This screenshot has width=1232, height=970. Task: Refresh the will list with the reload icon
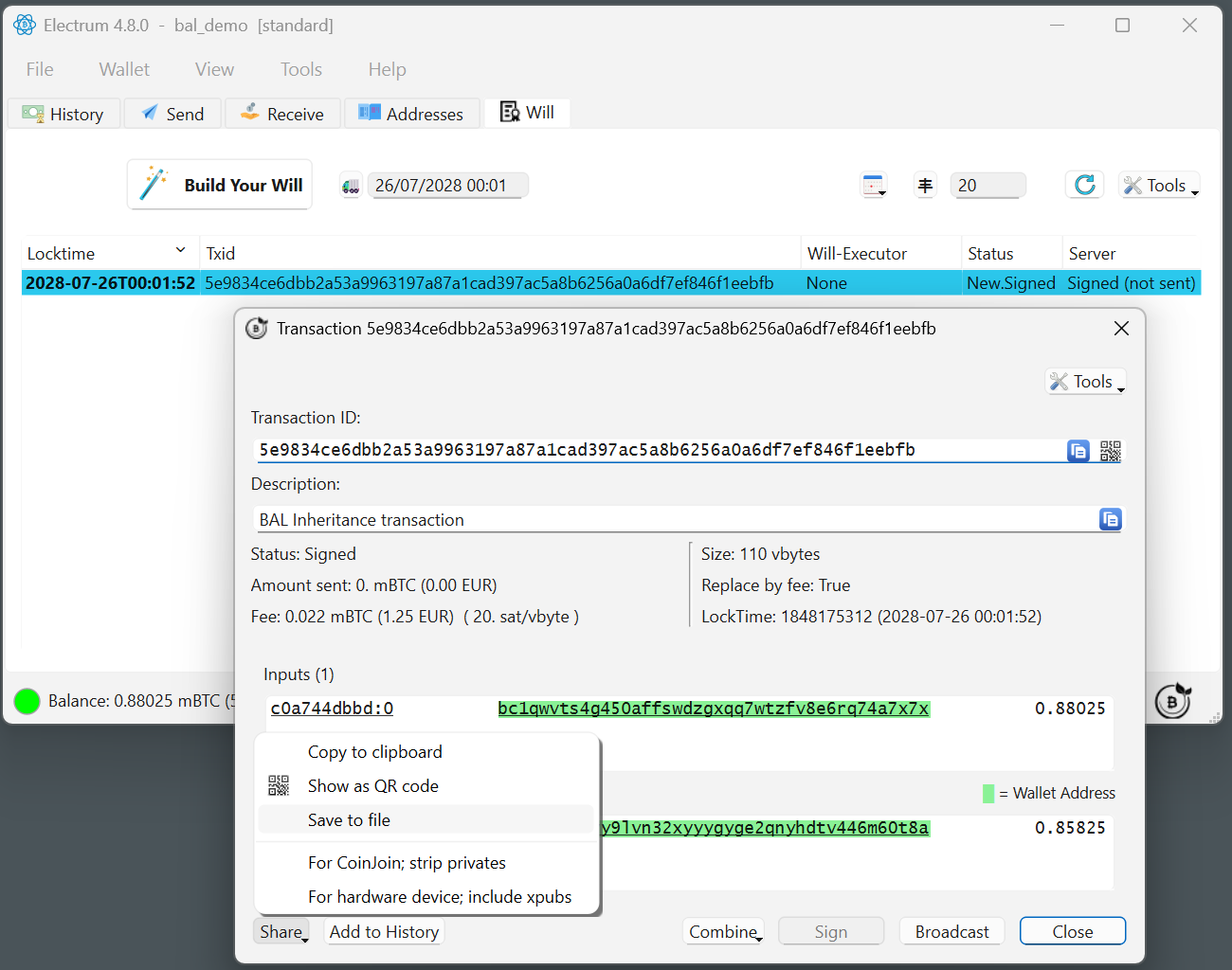coord(1085,185)
